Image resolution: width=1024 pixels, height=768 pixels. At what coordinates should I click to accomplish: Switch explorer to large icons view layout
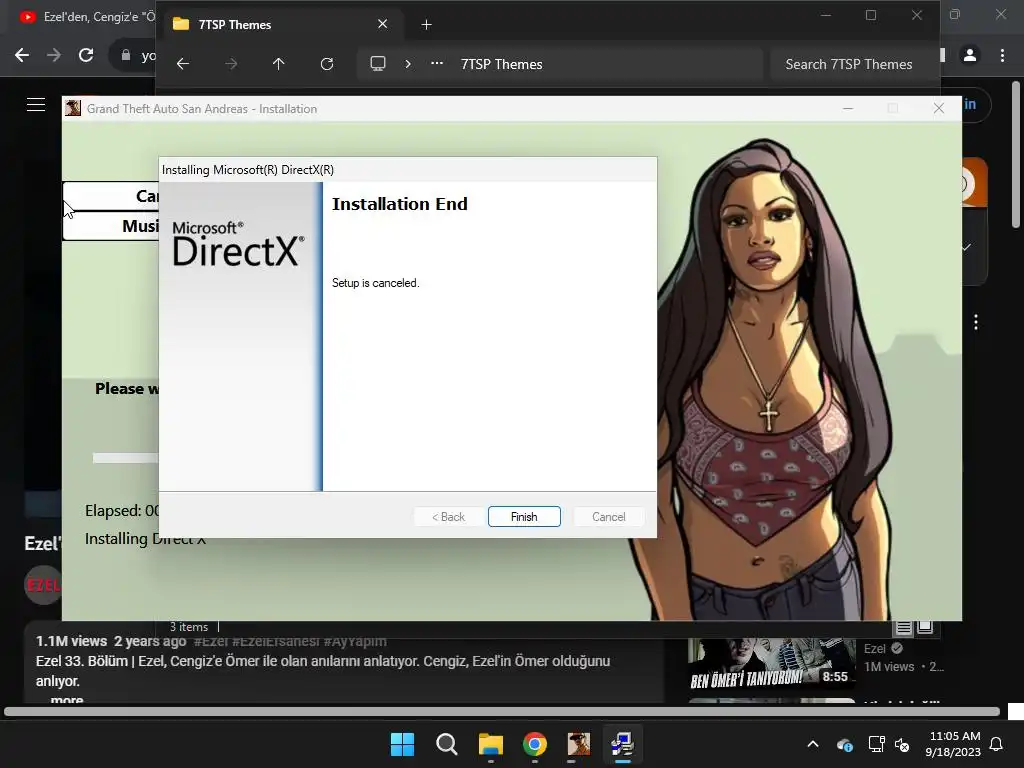coord(925,627)
